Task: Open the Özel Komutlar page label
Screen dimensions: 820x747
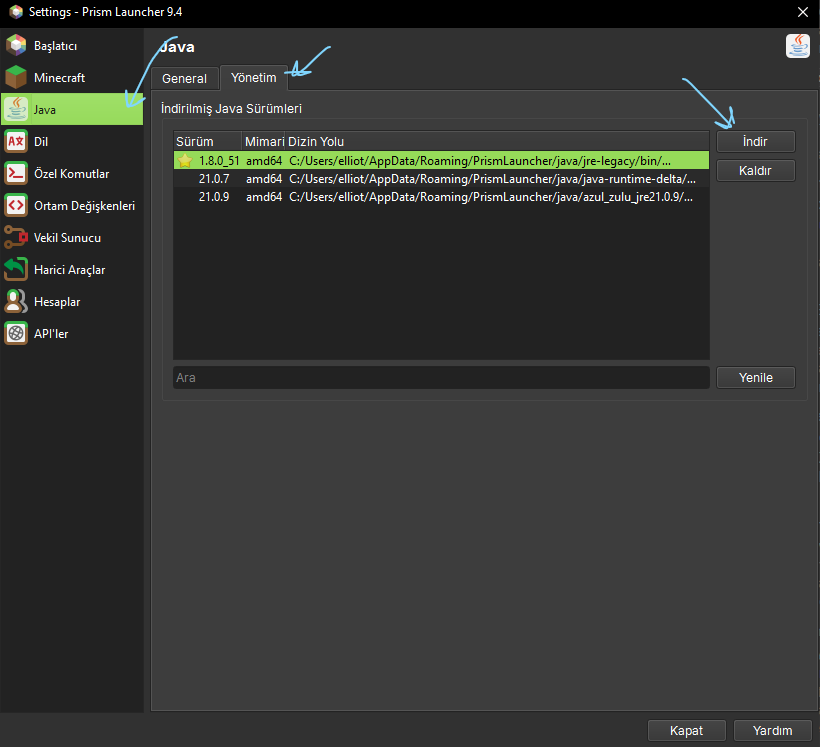Action: (72, 174)
